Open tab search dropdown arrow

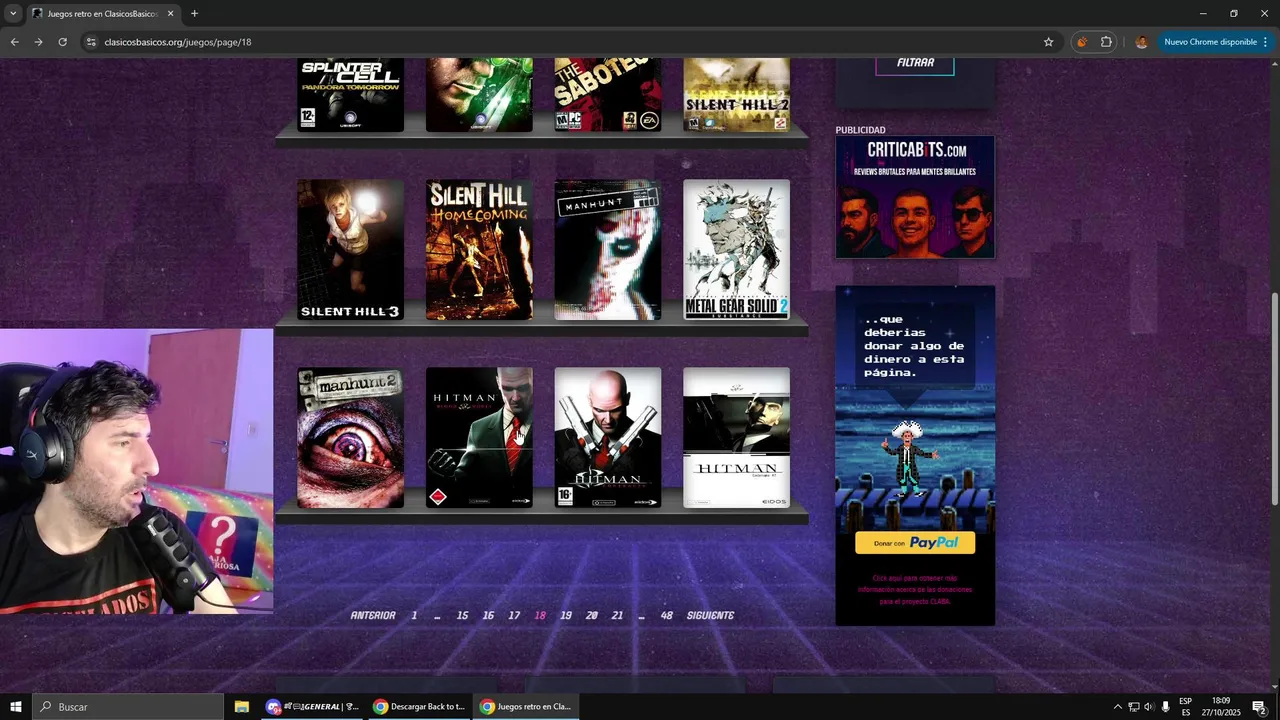[13, 13]
